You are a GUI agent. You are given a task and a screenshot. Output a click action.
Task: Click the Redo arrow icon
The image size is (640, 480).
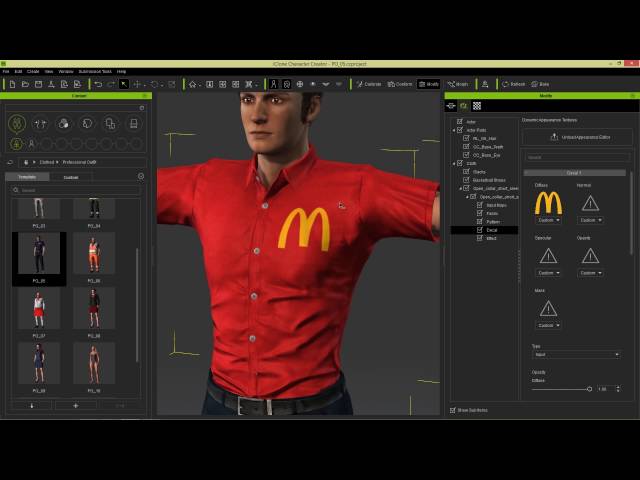(x=111, y=84)
